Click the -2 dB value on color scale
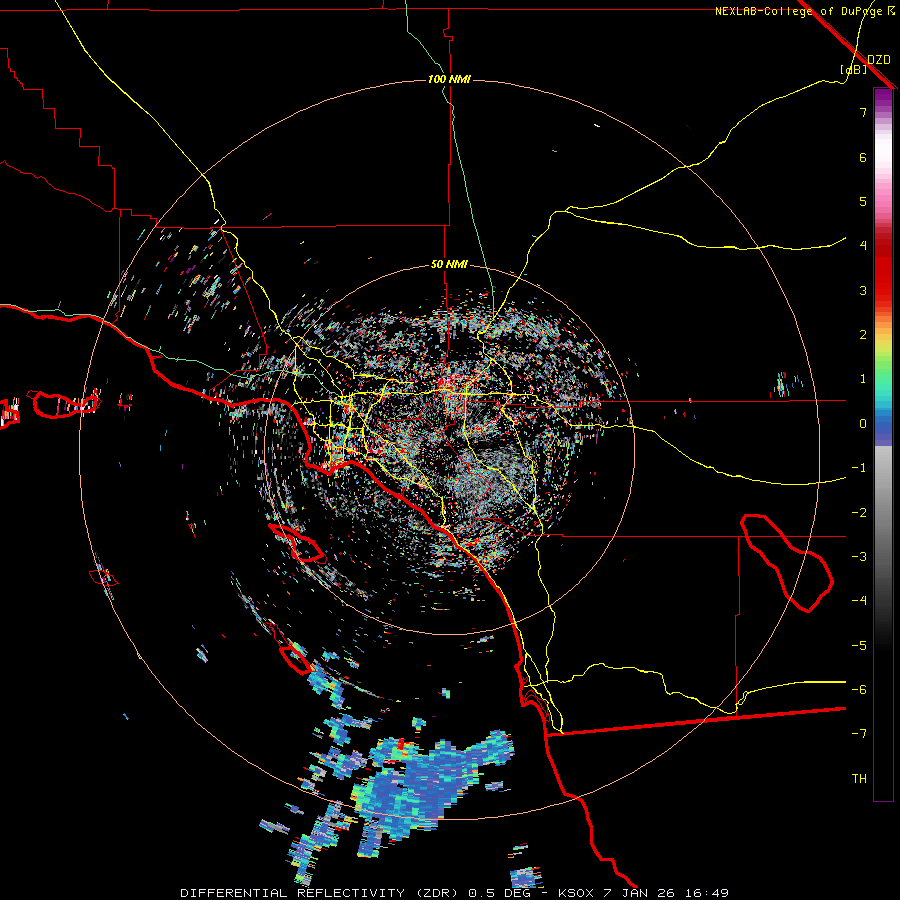 coord(859,513)
